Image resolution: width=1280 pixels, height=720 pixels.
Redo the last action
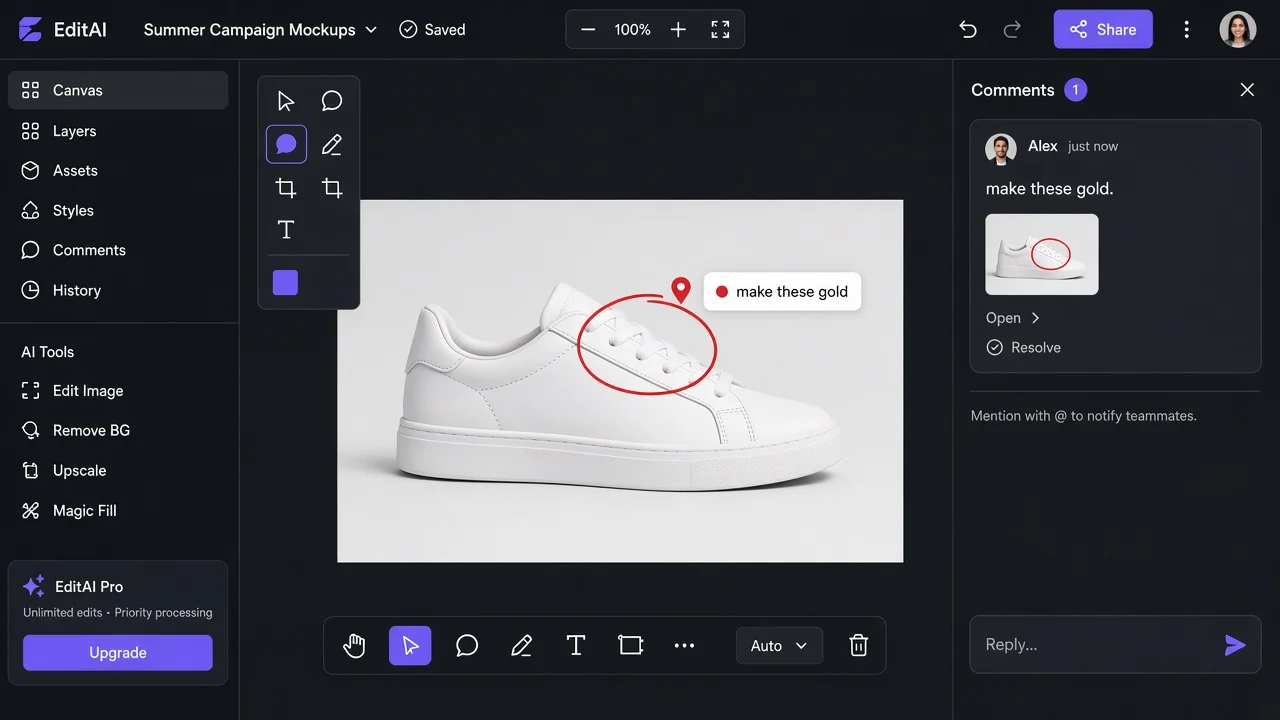pos(1012,30)
